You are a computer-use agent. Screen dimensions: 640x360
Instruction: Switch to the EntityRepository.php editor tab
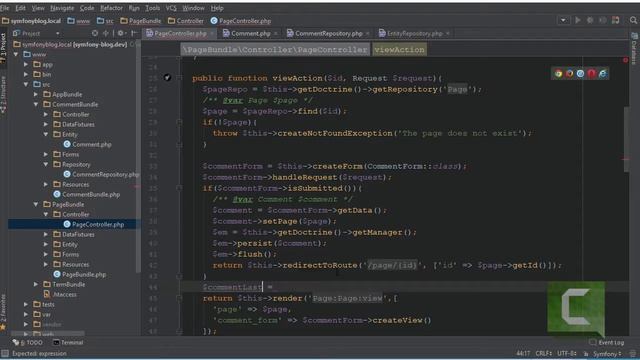(414, 33)
